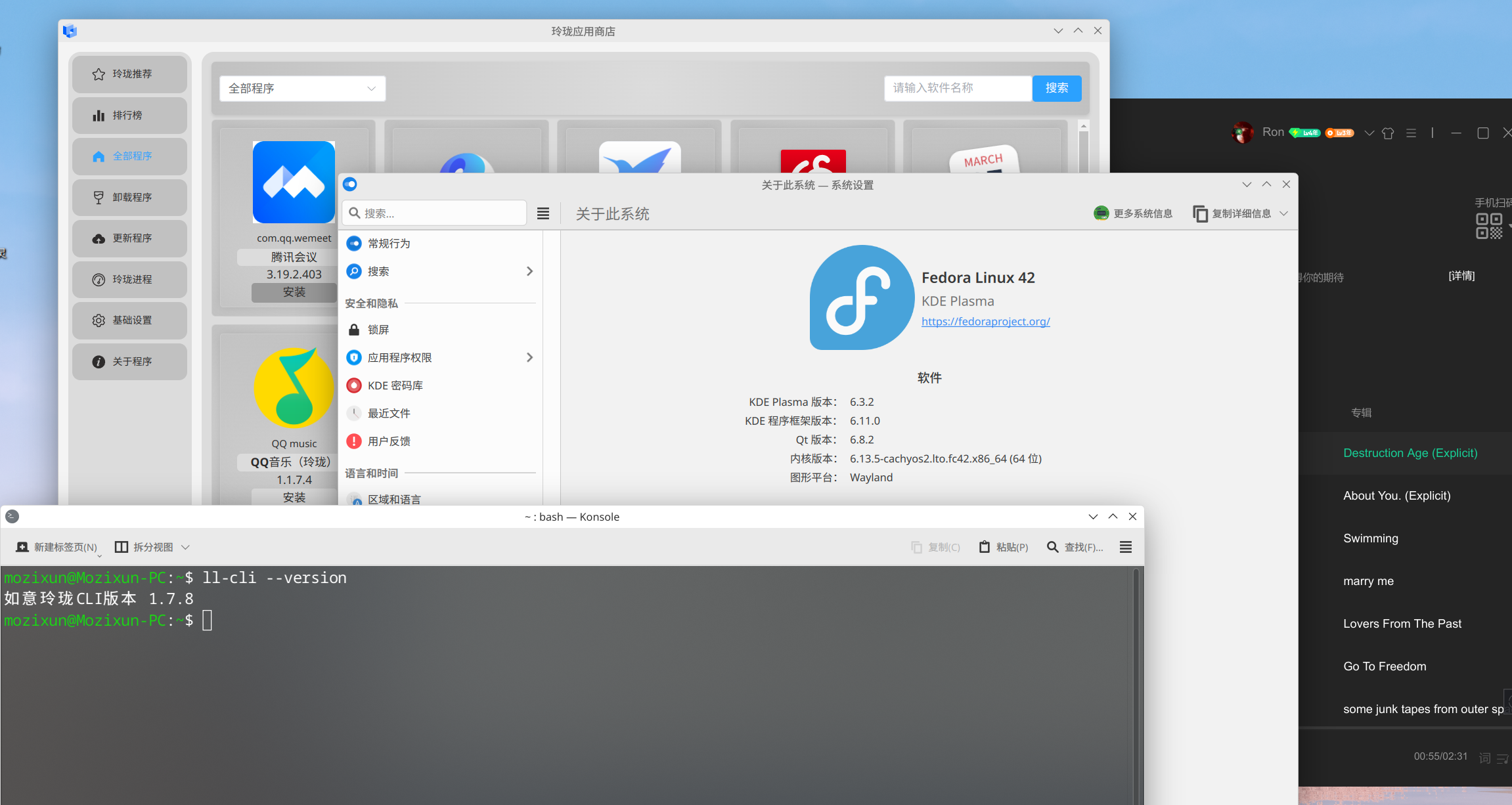Click the 查找 find button in Konsole
1512x805 pixels.
[1075, 547]
